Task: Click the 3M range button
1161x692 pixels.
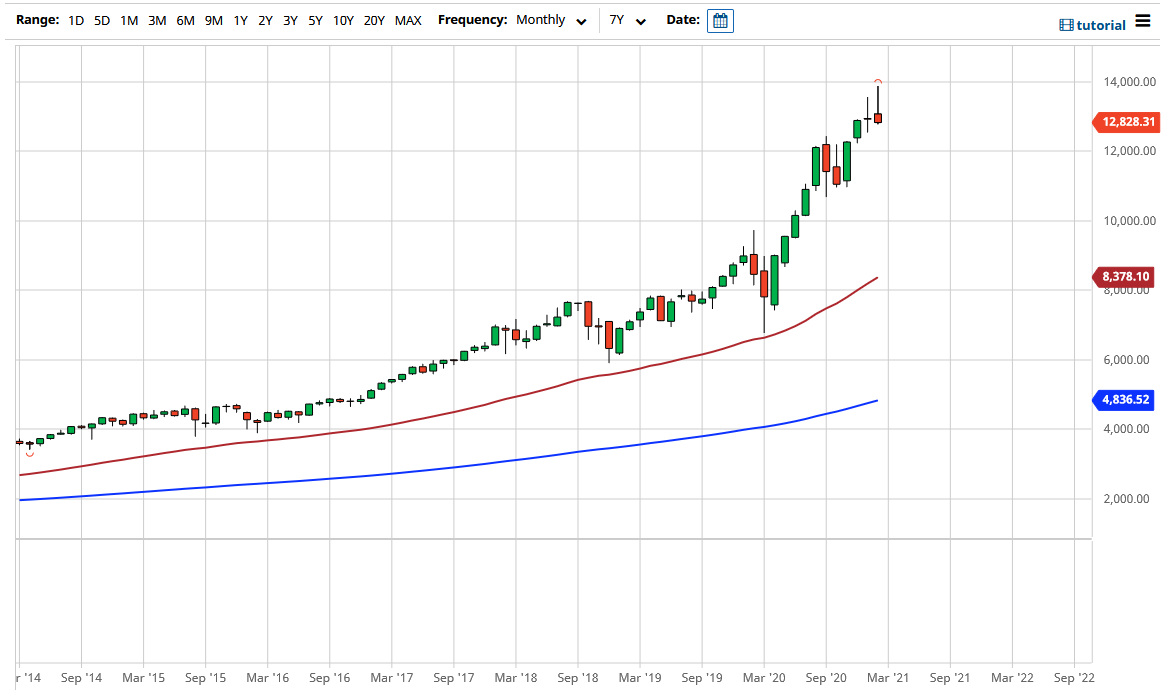Action: pos(157,19)
